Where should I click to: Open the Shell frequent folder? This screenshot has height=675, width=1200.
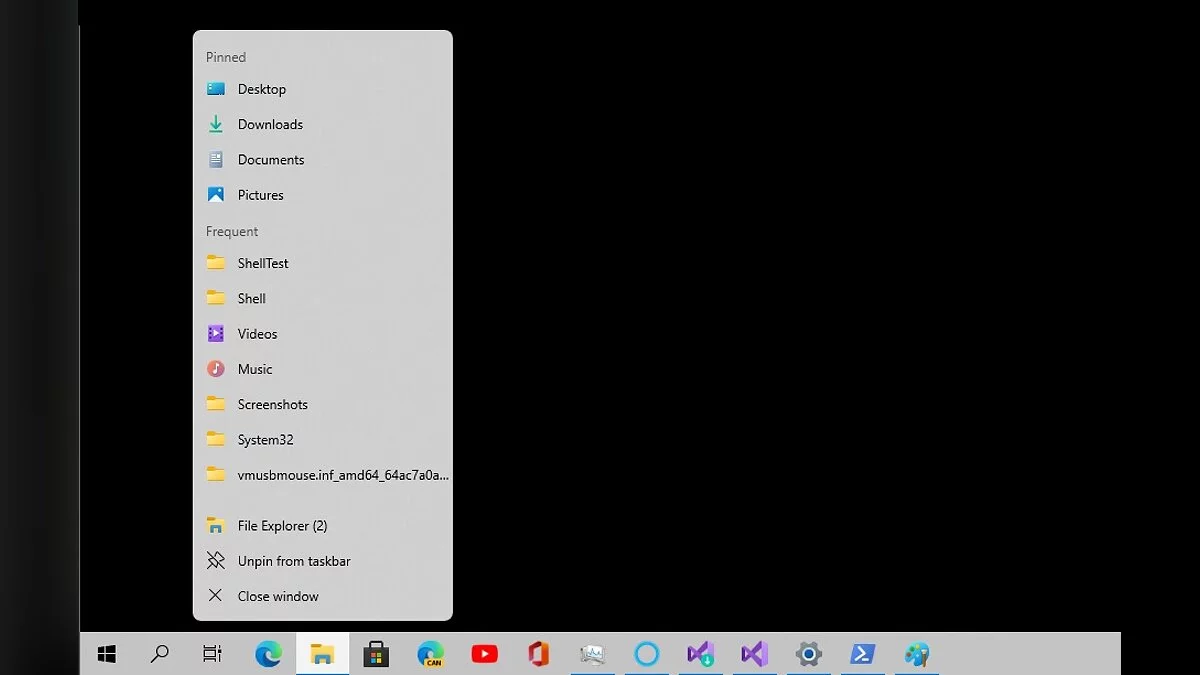(323, 298)
